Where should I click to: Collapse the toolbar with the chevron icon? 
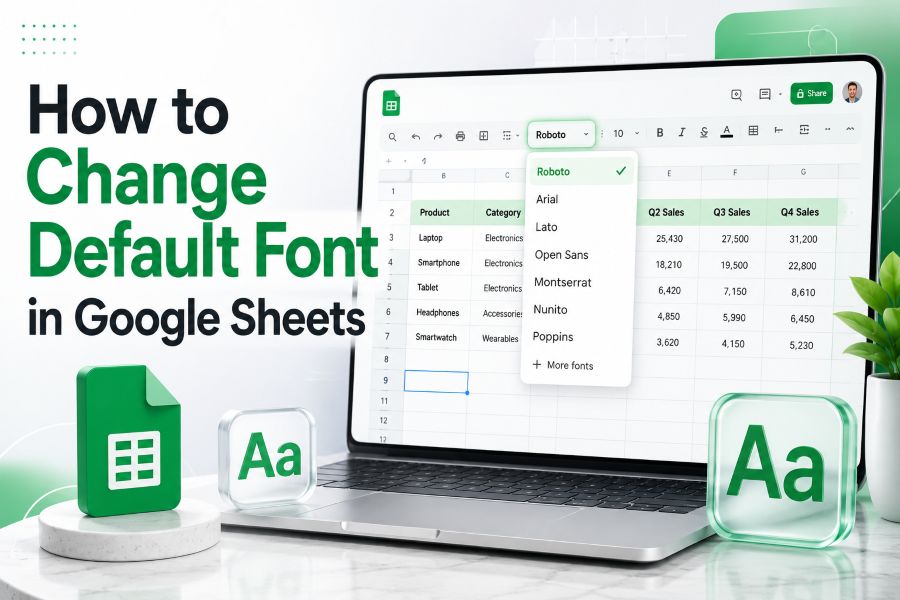pos(851,129)
